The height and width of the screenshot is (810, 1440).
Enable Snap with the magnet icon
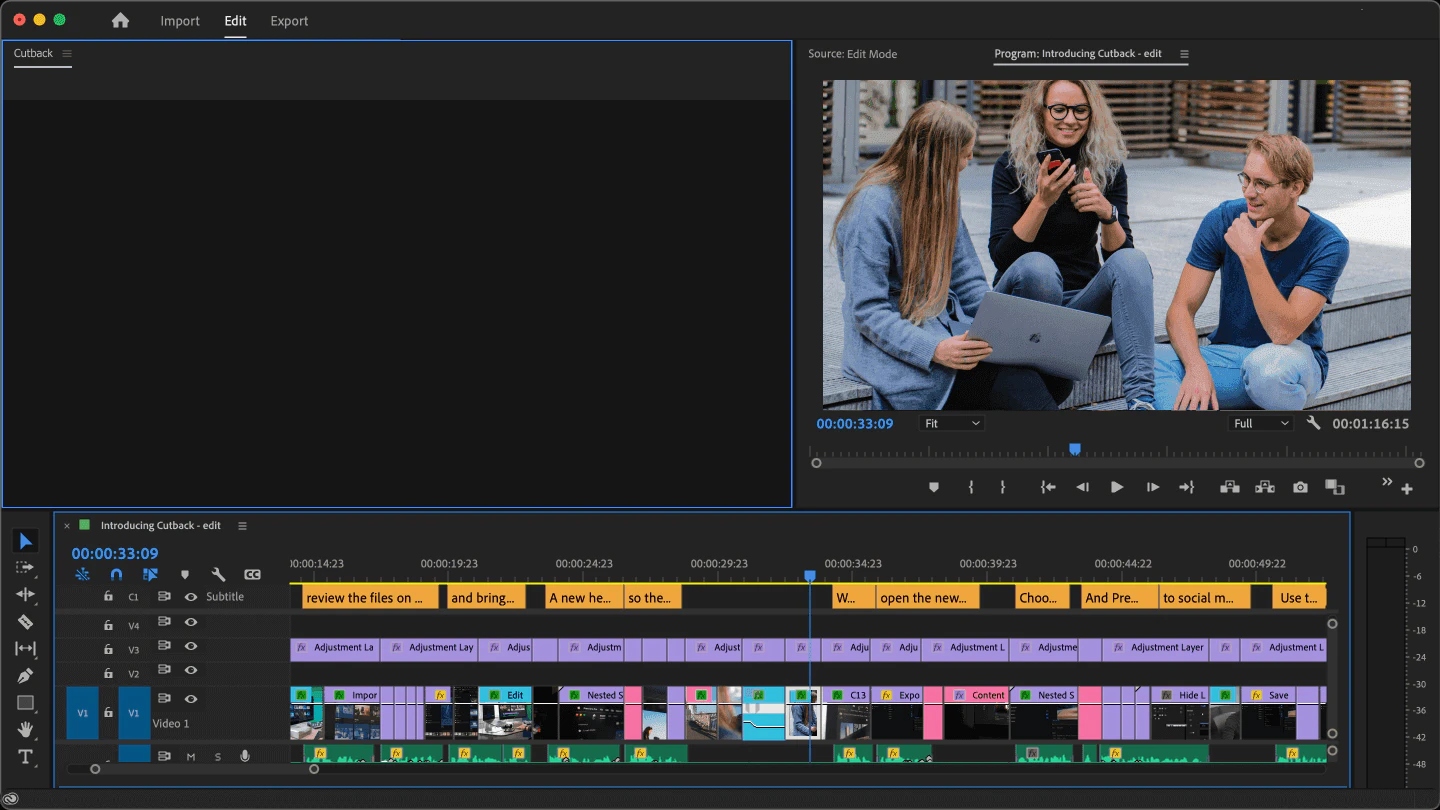(x=115, y=574)
